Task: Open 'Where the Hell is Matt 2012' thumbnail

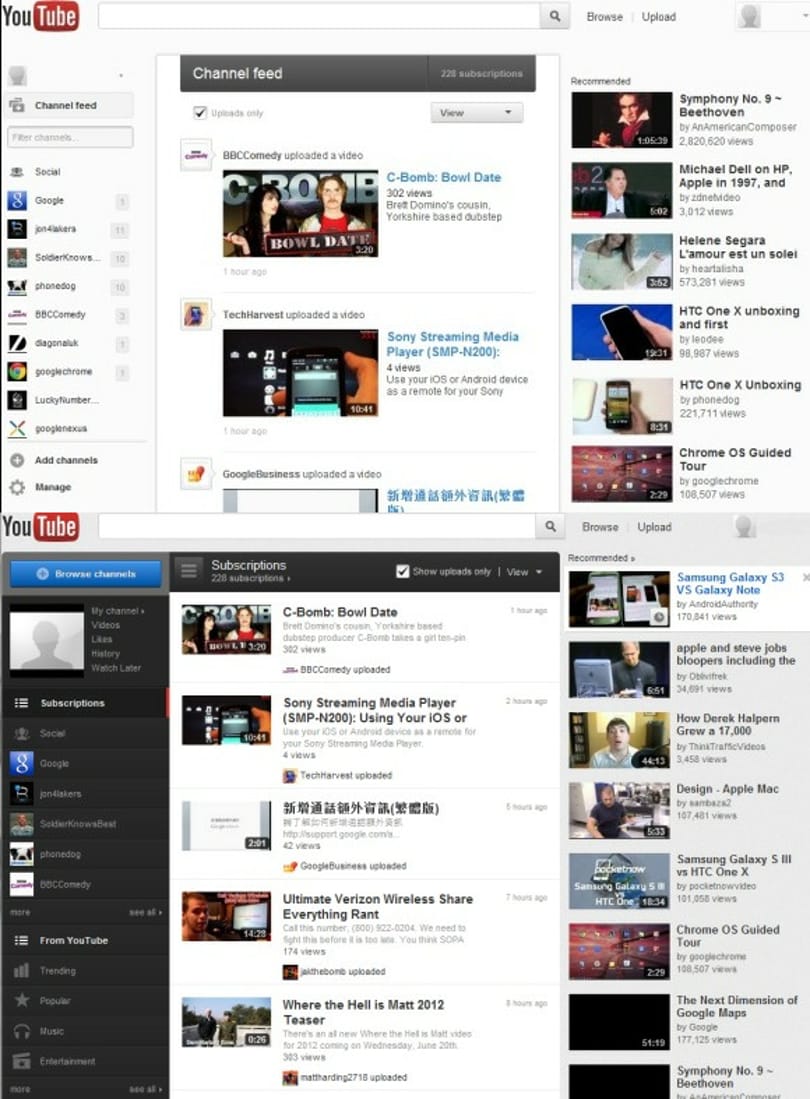Action: [x=226, y=1023]
